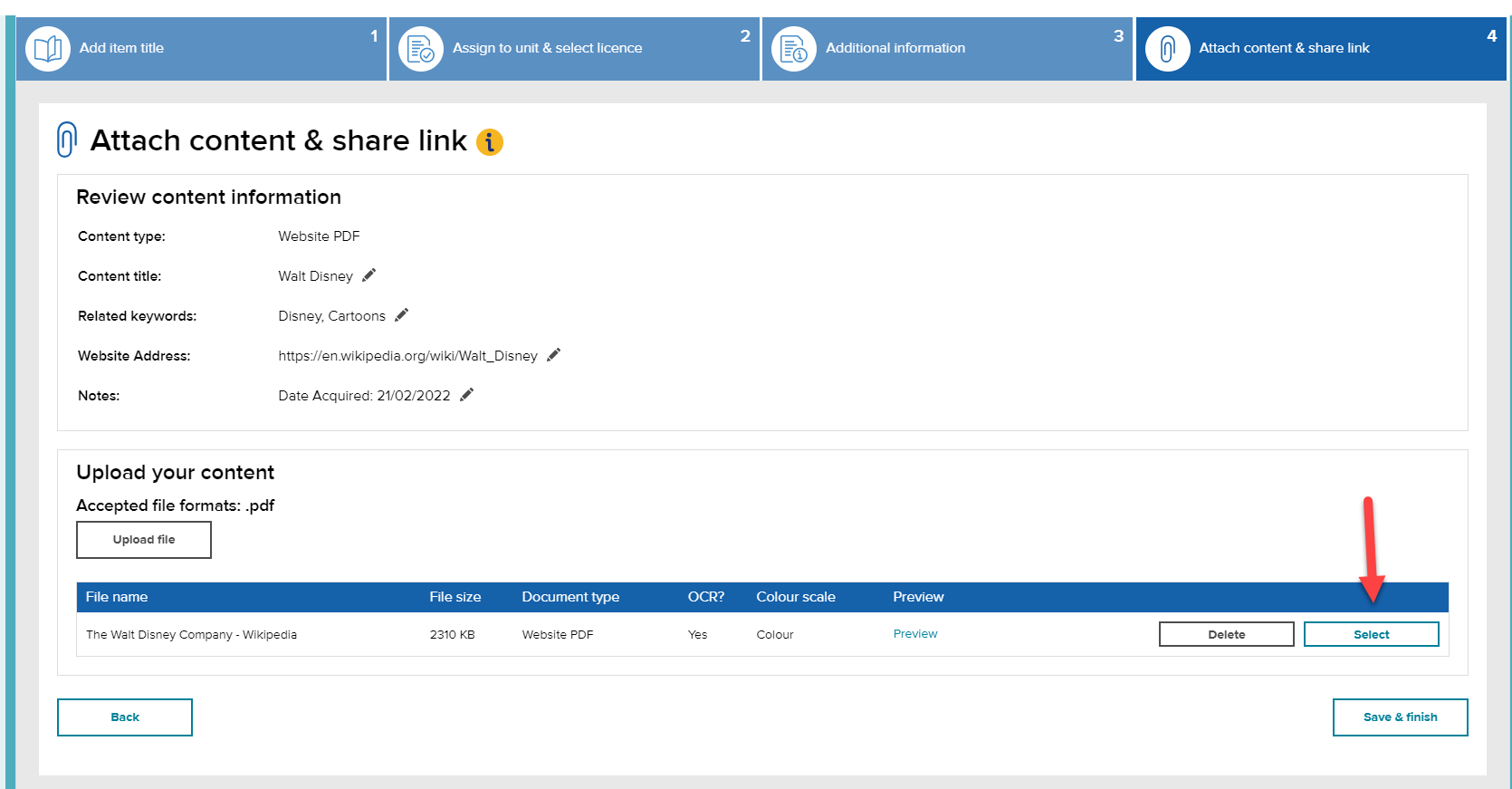Click 'The Walt Disney Company - Wikipedia' file name
The width and height of the screenshot is (1512, 789).
(x=191, y=635)
